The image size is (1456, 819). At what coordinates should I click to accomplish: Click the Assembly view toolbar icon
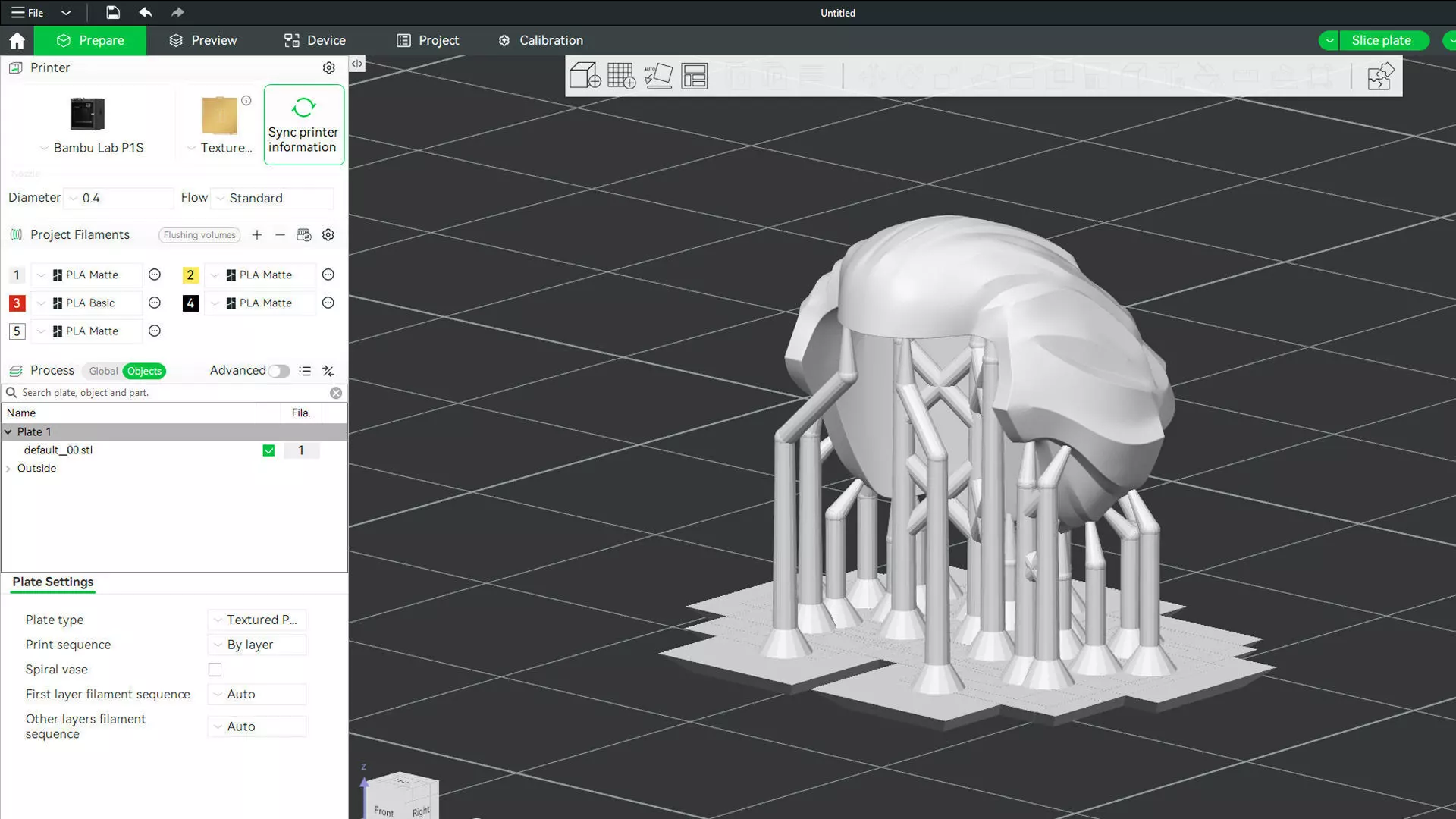coord(1380,77)
